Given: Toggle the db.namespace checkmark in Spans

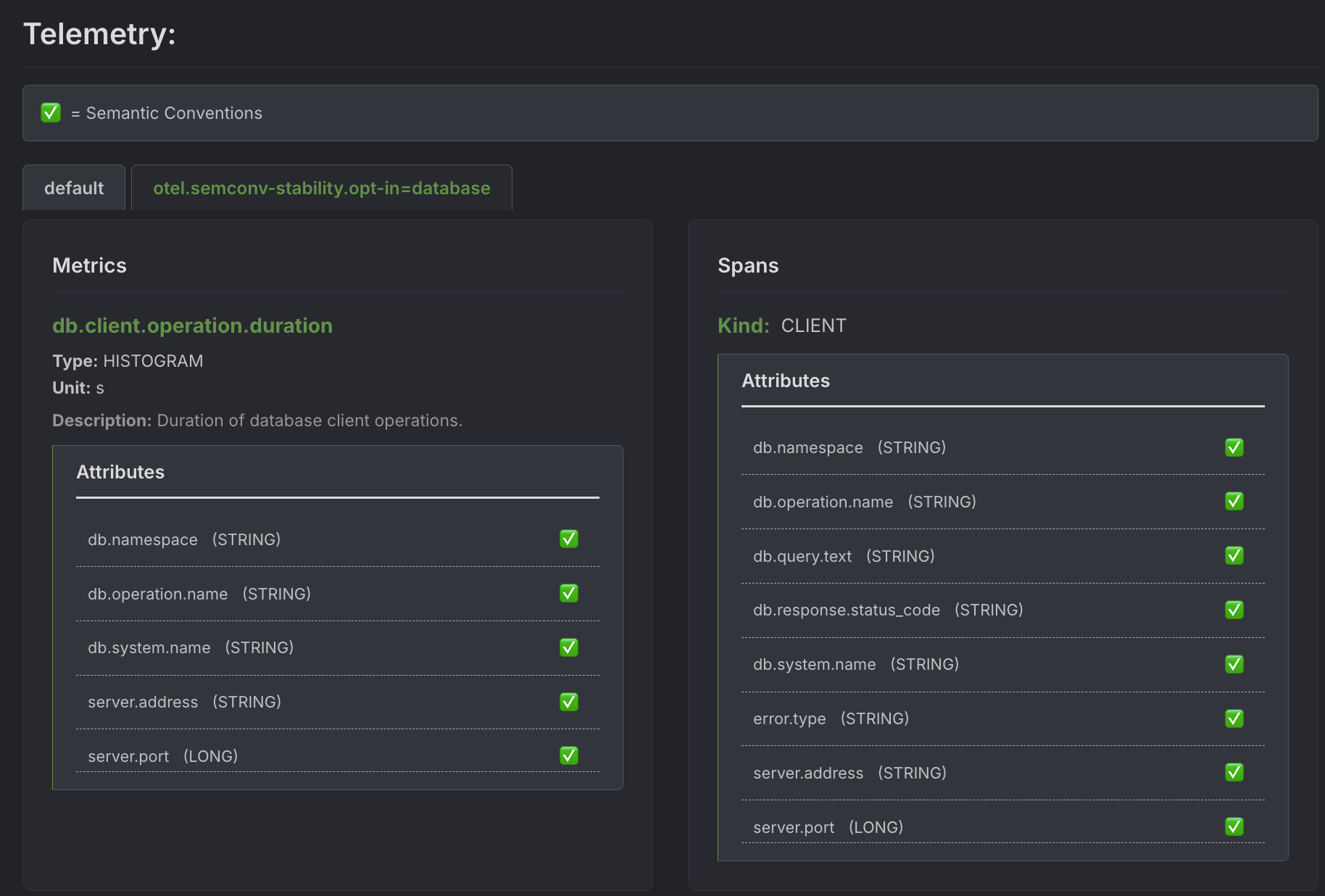Looking at the screenshot, I should [x=1234, y=447].
